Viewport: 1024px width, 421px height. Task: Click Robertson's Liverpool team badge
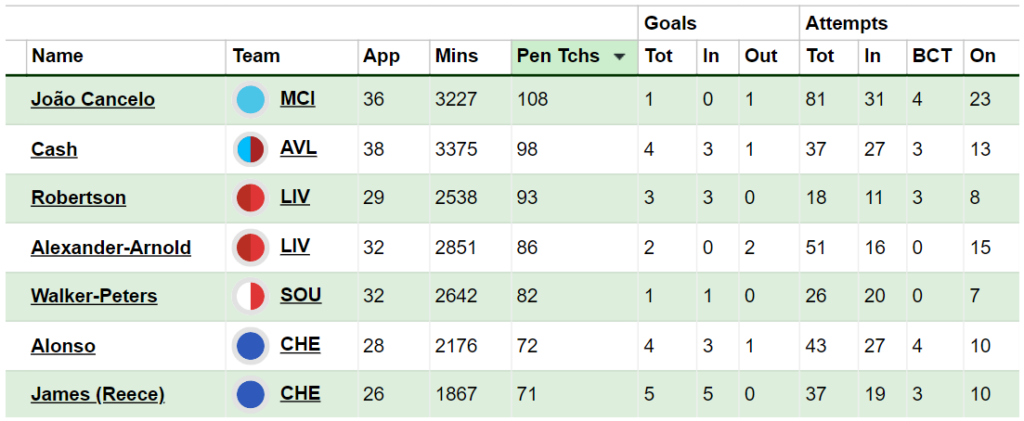pos(251,198)
